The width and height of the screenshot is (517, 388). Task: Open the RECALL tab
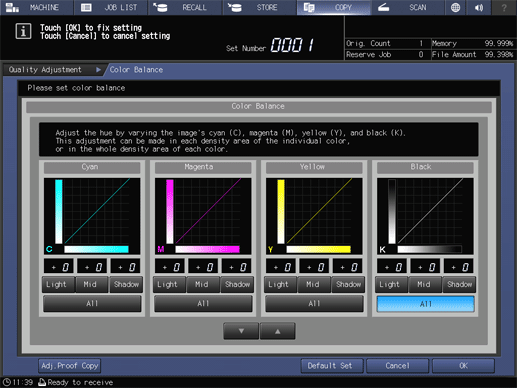coord(185,7)
